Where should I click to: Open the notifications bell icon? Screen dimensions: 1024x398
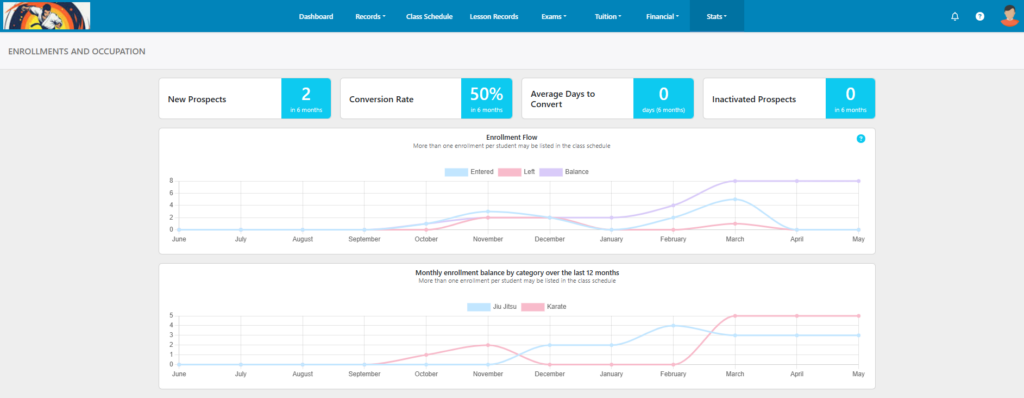tap(955, 16)
